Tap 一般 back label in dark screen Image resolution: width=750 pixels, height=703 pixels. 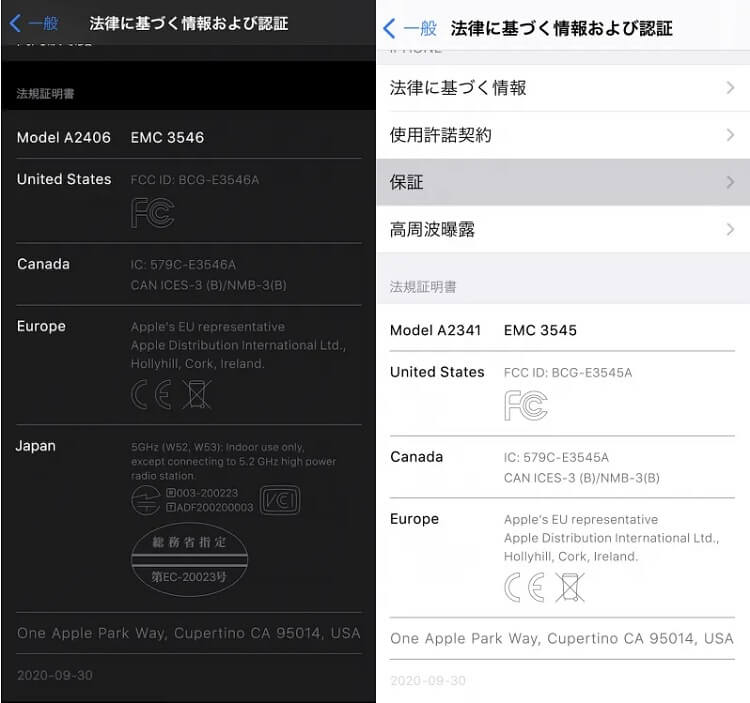[43, 23]
